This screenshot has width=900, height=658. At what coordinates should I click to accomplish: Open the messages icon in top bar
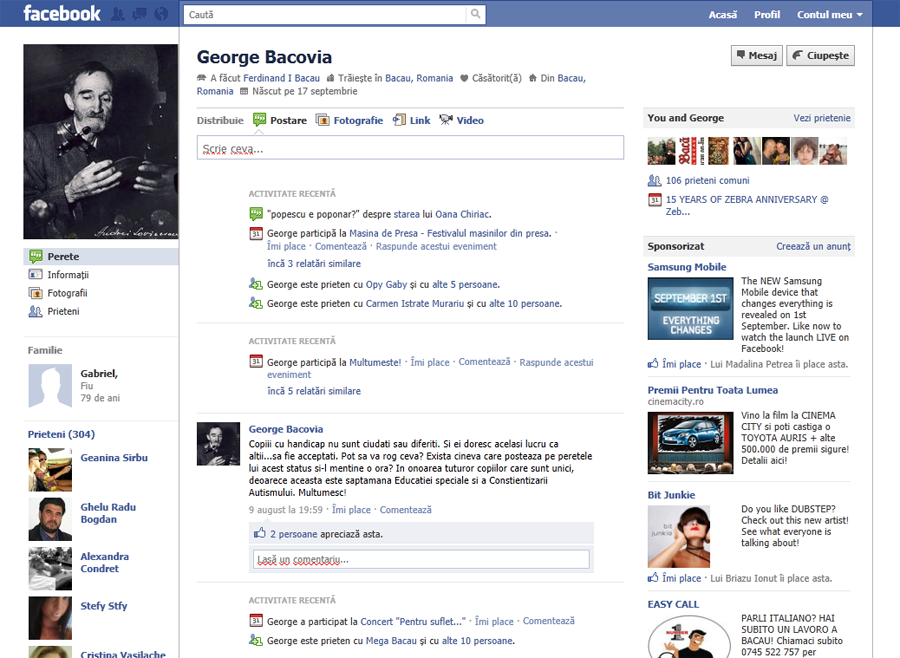tap(139, 14)
